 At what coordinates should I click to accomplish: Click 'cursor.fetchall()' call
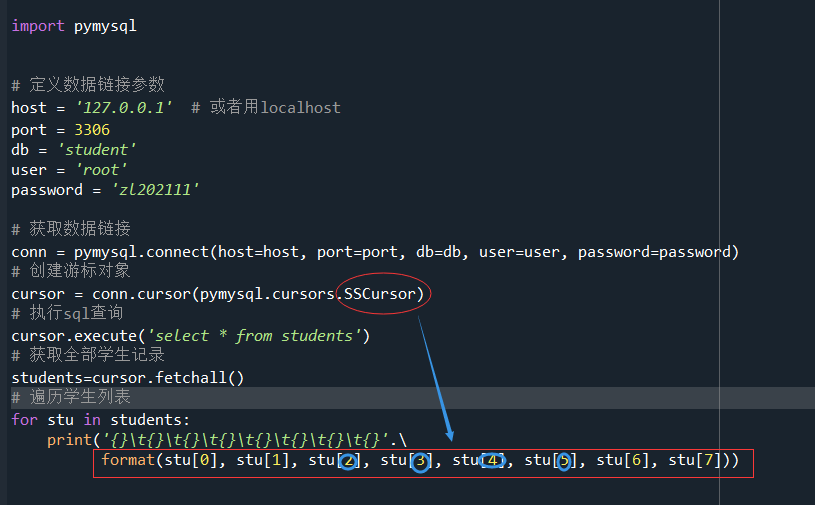point(168,378)
